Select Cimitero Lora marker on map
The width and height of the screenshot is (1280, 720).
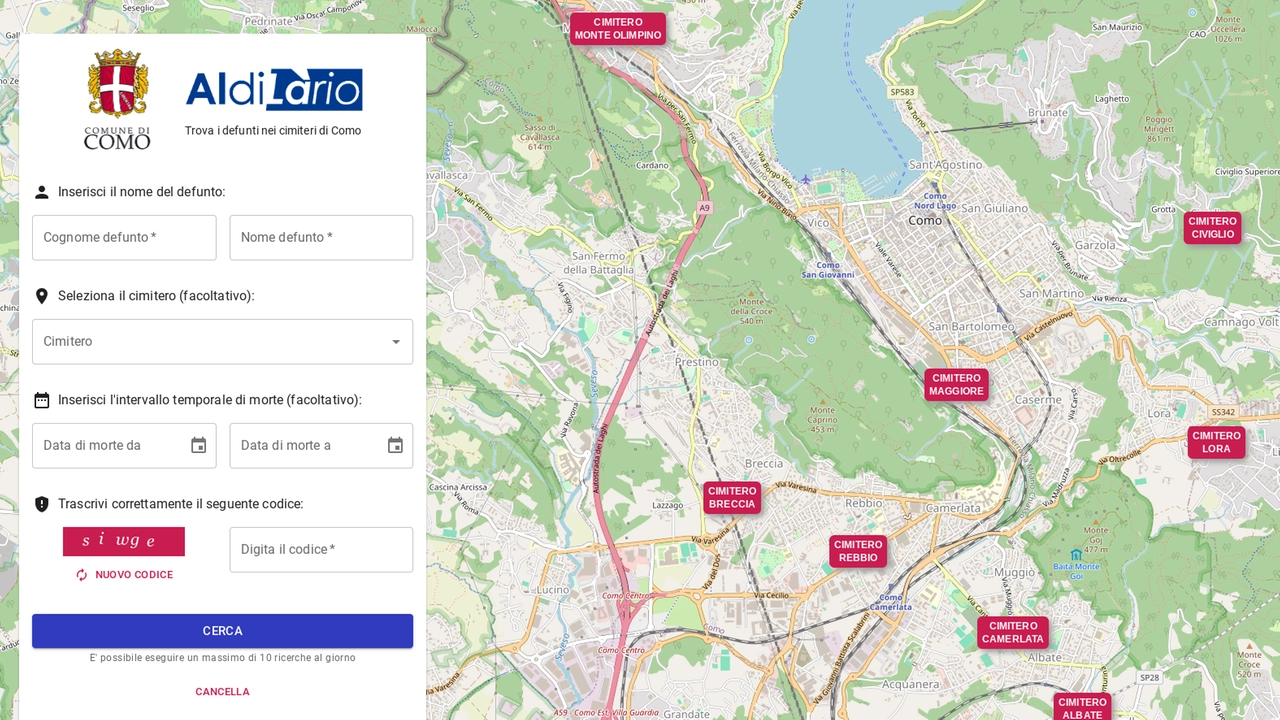coord(1216,442)
